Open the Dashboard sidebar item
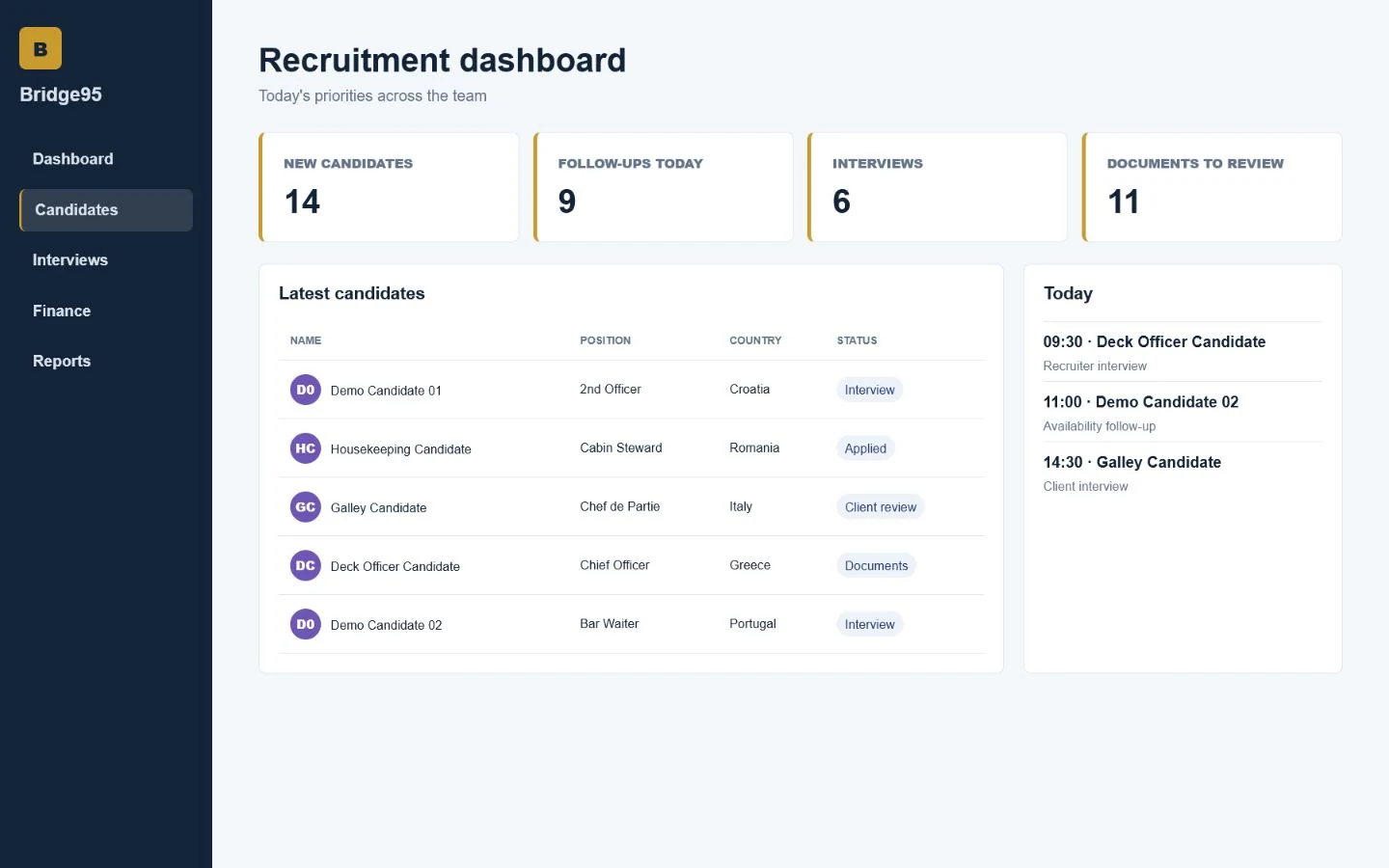This screenshot has width=1389, height=868. click(106, 159)
